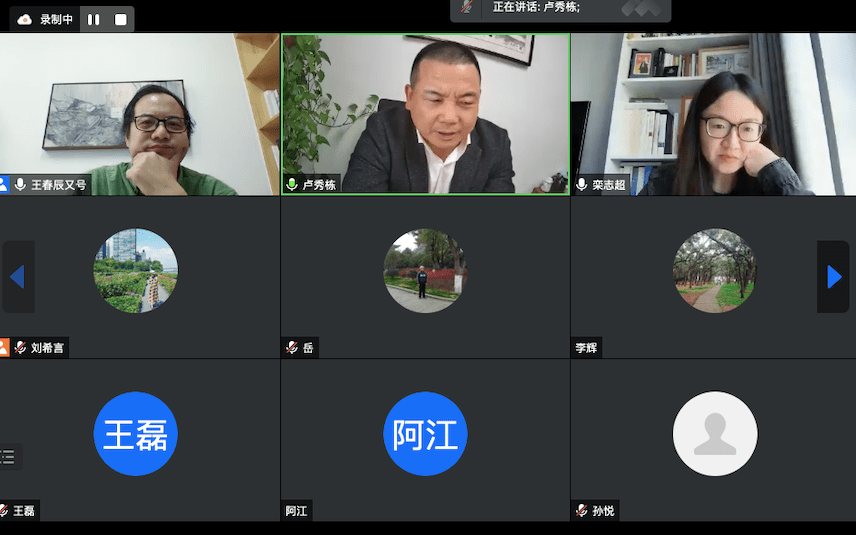Go to the previous page of participants
This screenshot has width=856, height=535.
point(18,277)
